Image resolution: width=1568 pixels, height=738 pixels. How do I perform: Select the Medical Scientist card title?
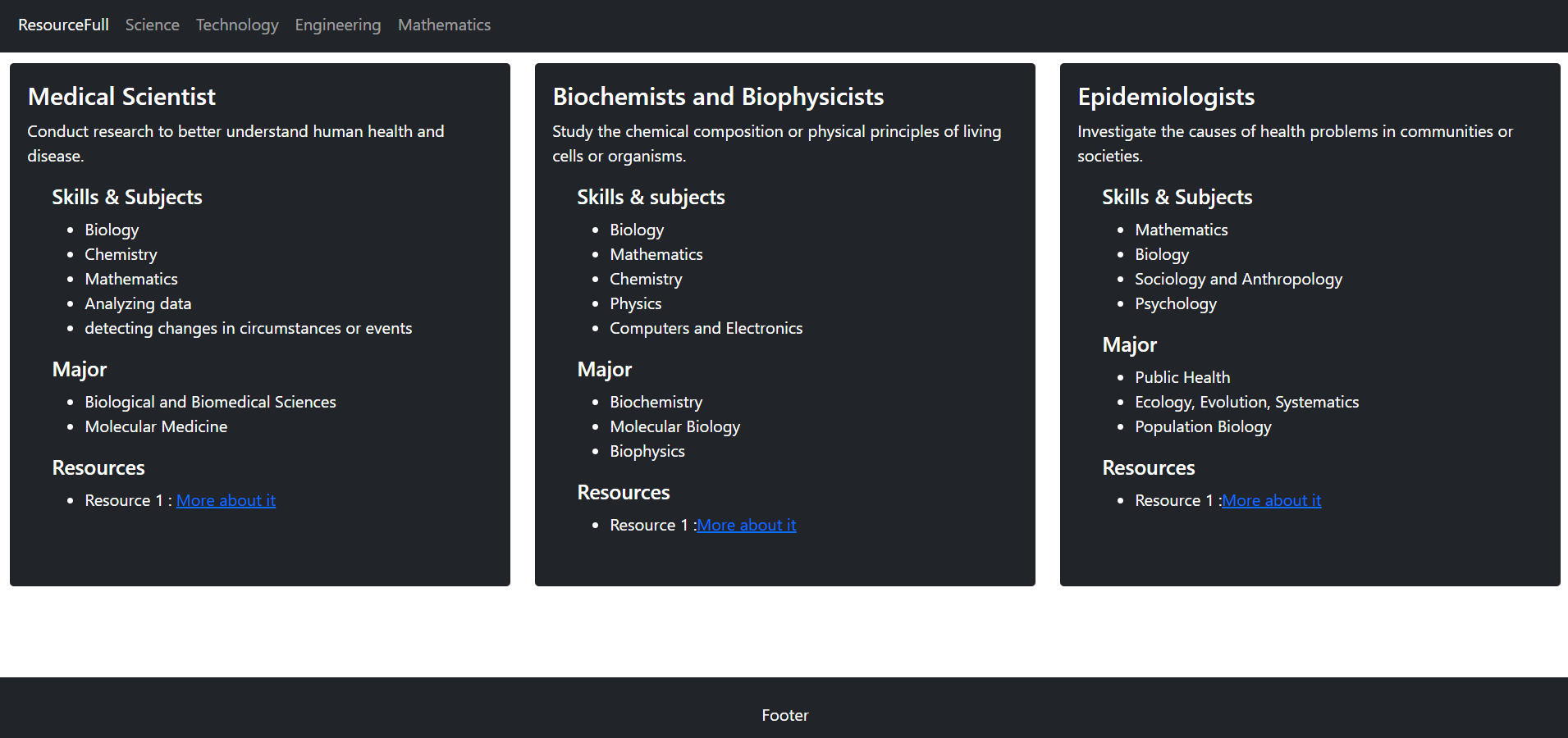pyautogui.click(x=121, y=96)
